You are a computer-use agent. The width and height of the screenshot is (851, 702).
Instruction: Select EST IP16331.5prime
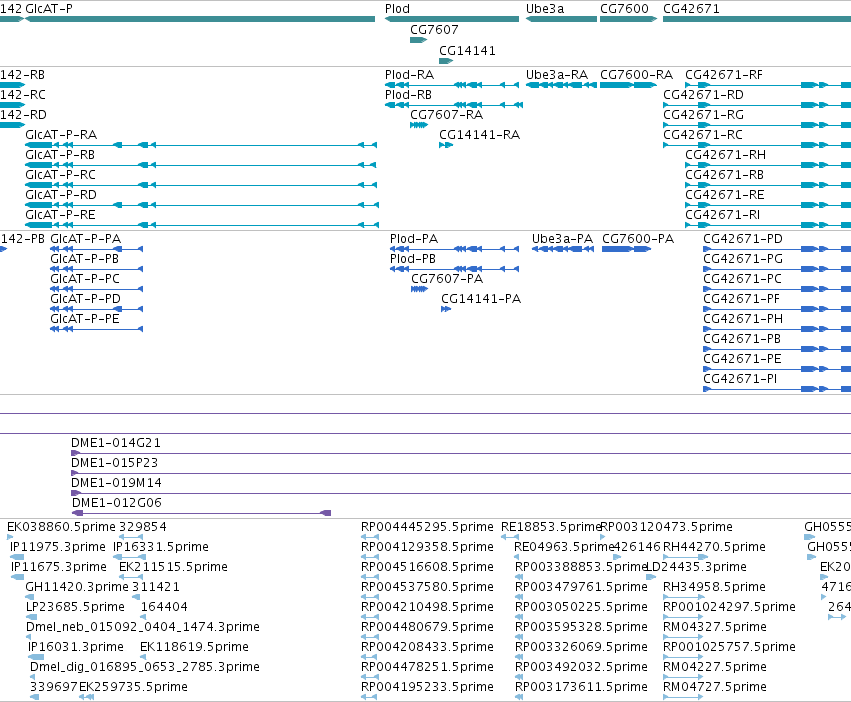pyautogui.click(x=161, y=547)
